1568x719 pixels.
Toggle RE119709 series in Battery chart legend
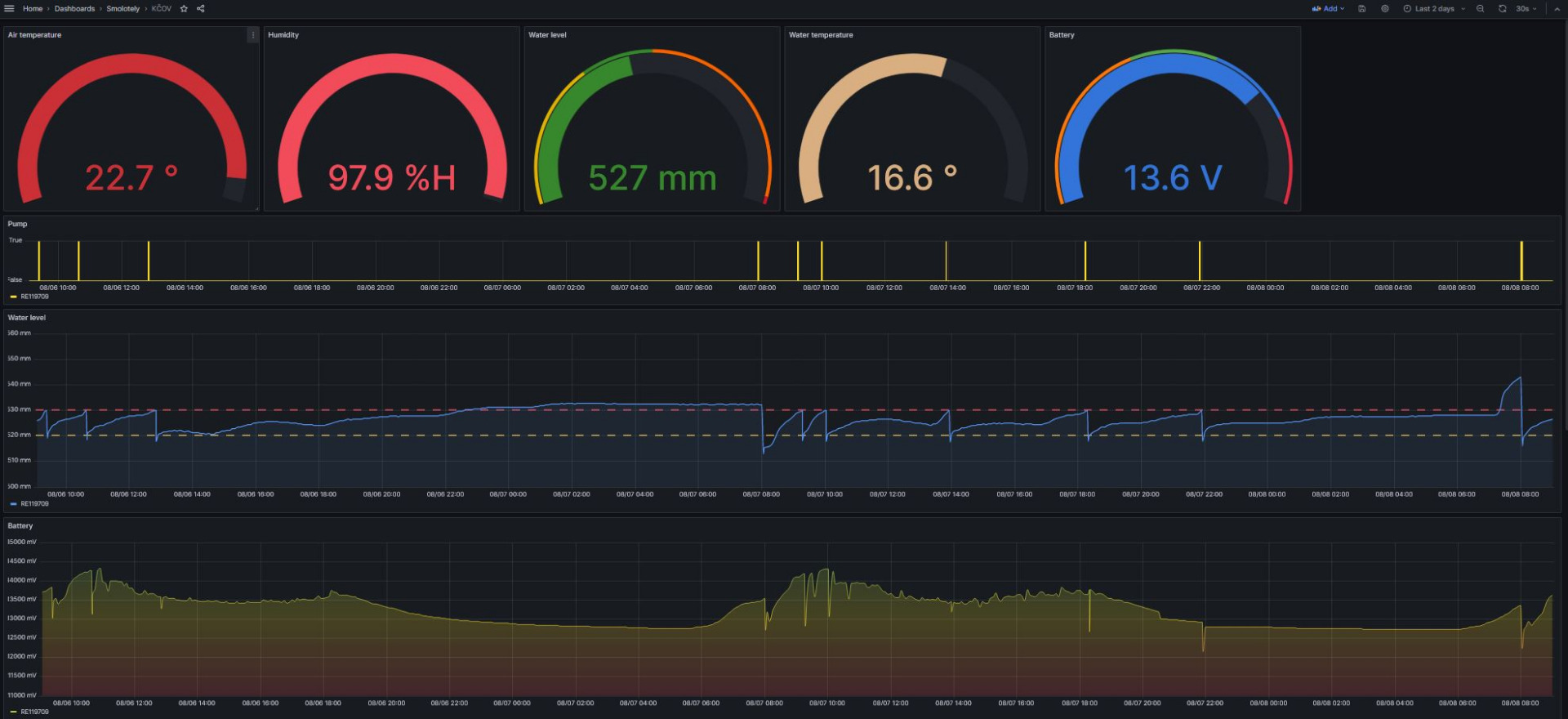(34, 712)
